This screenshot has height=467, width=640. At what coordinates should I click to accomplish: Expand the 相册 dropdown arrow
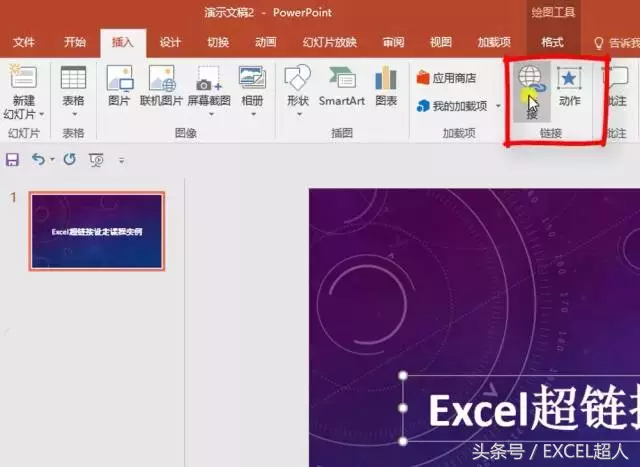[253, 115]
